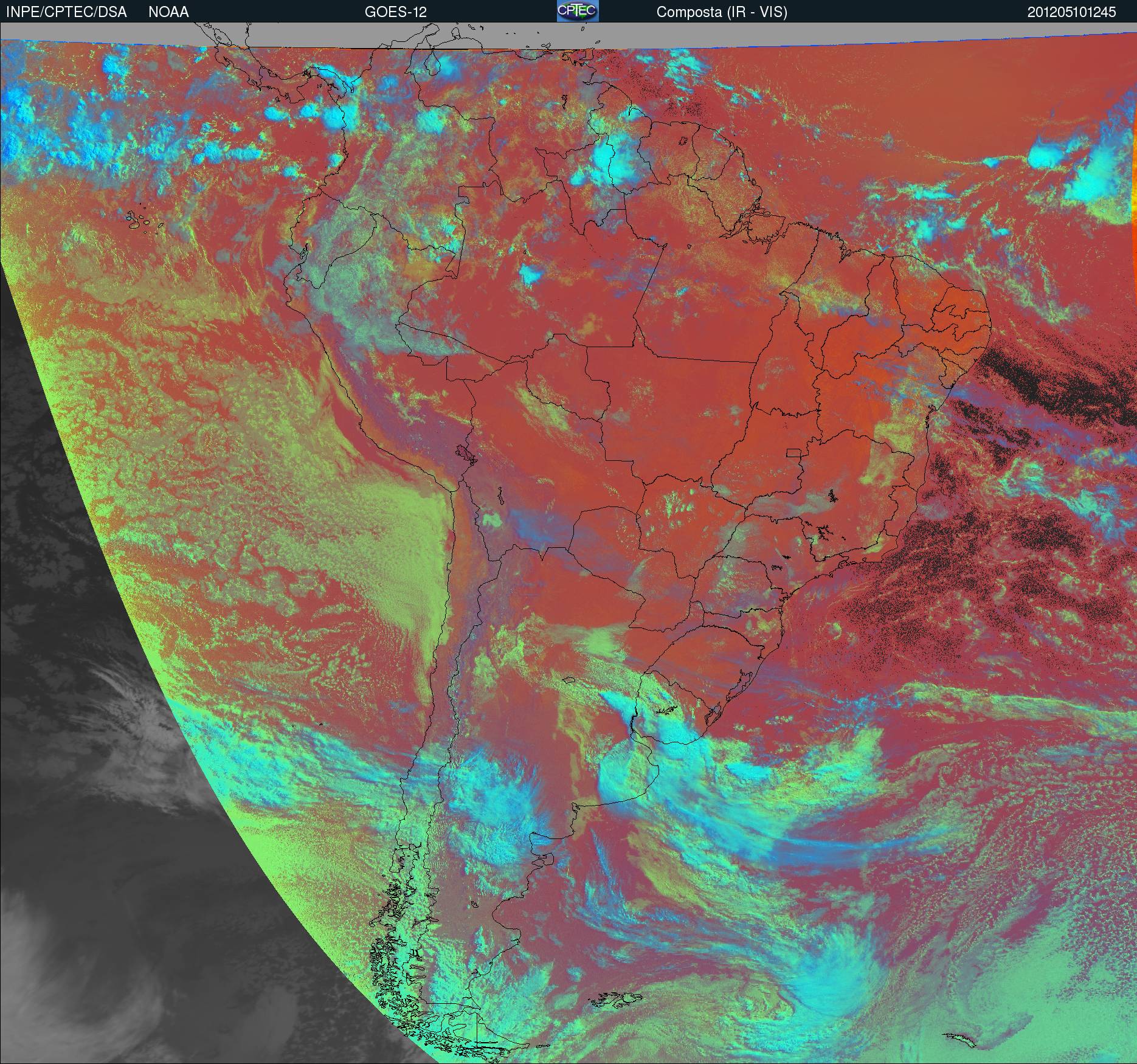Click the NOAA label in header

(168, 12)
